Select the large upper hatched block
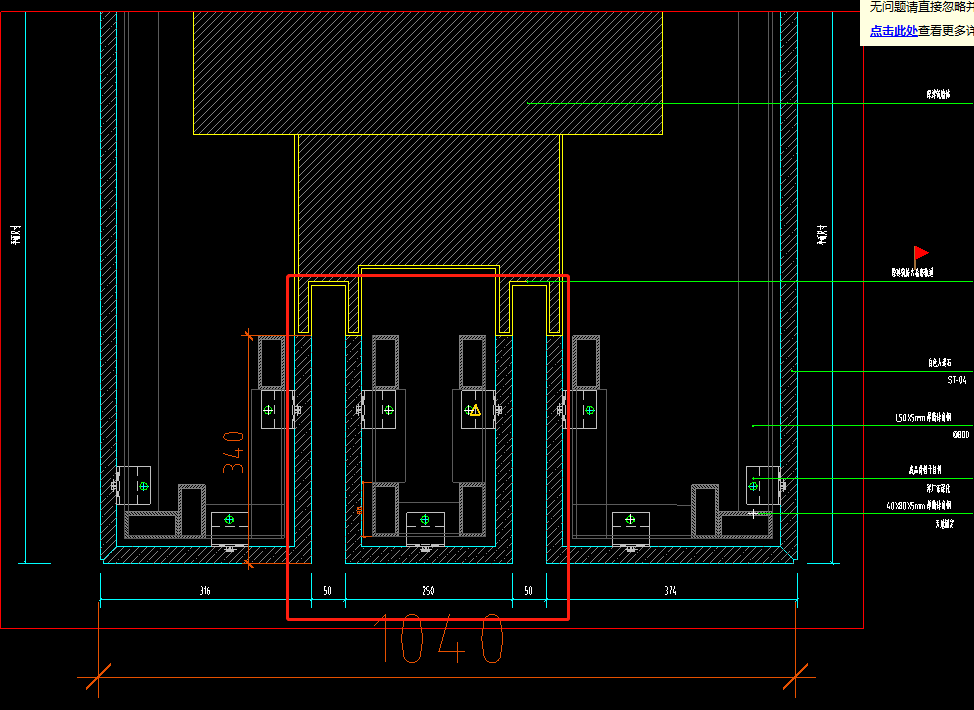Viewport: 974px width, 710px height. 428,70
